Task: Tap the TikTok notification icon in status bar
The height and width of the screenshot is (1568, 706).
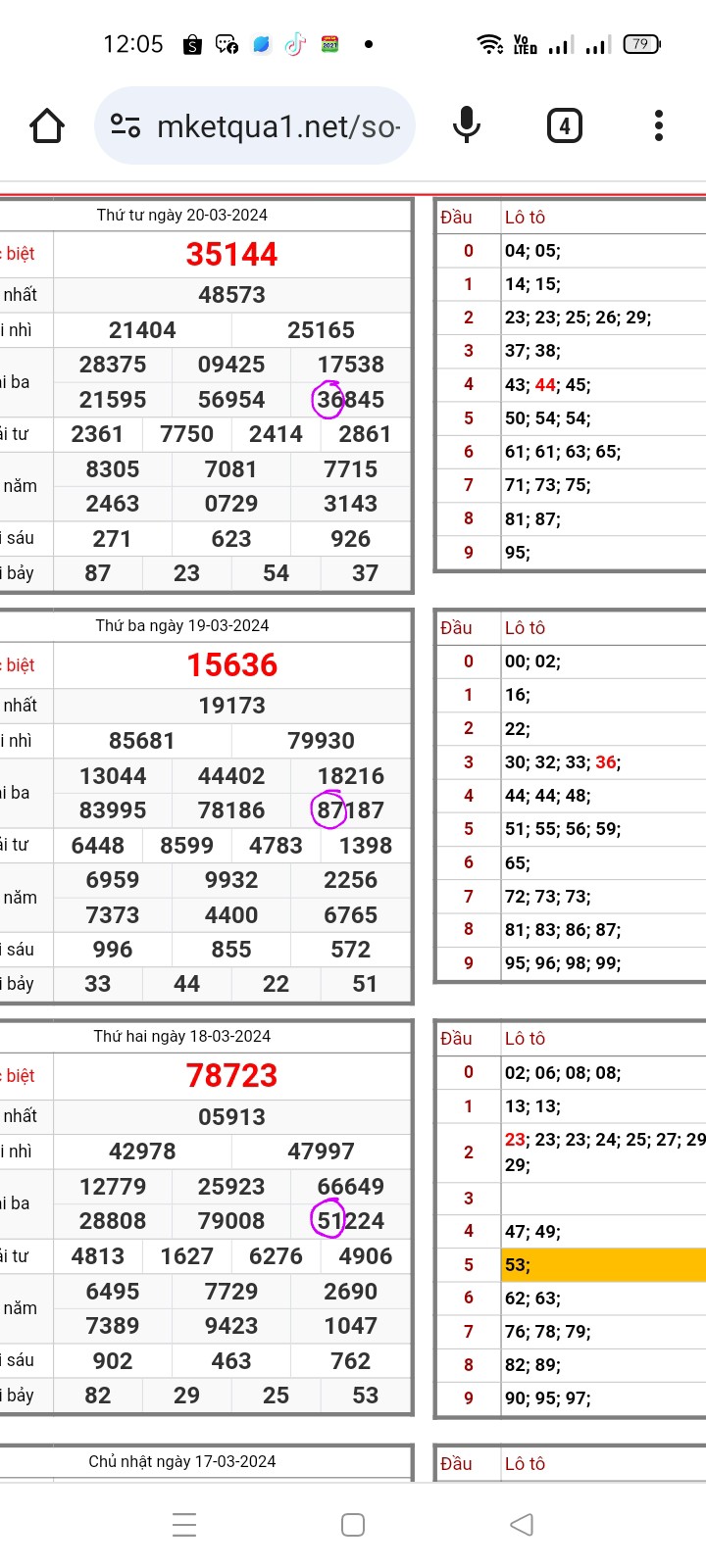Action: tap(295, 44)
